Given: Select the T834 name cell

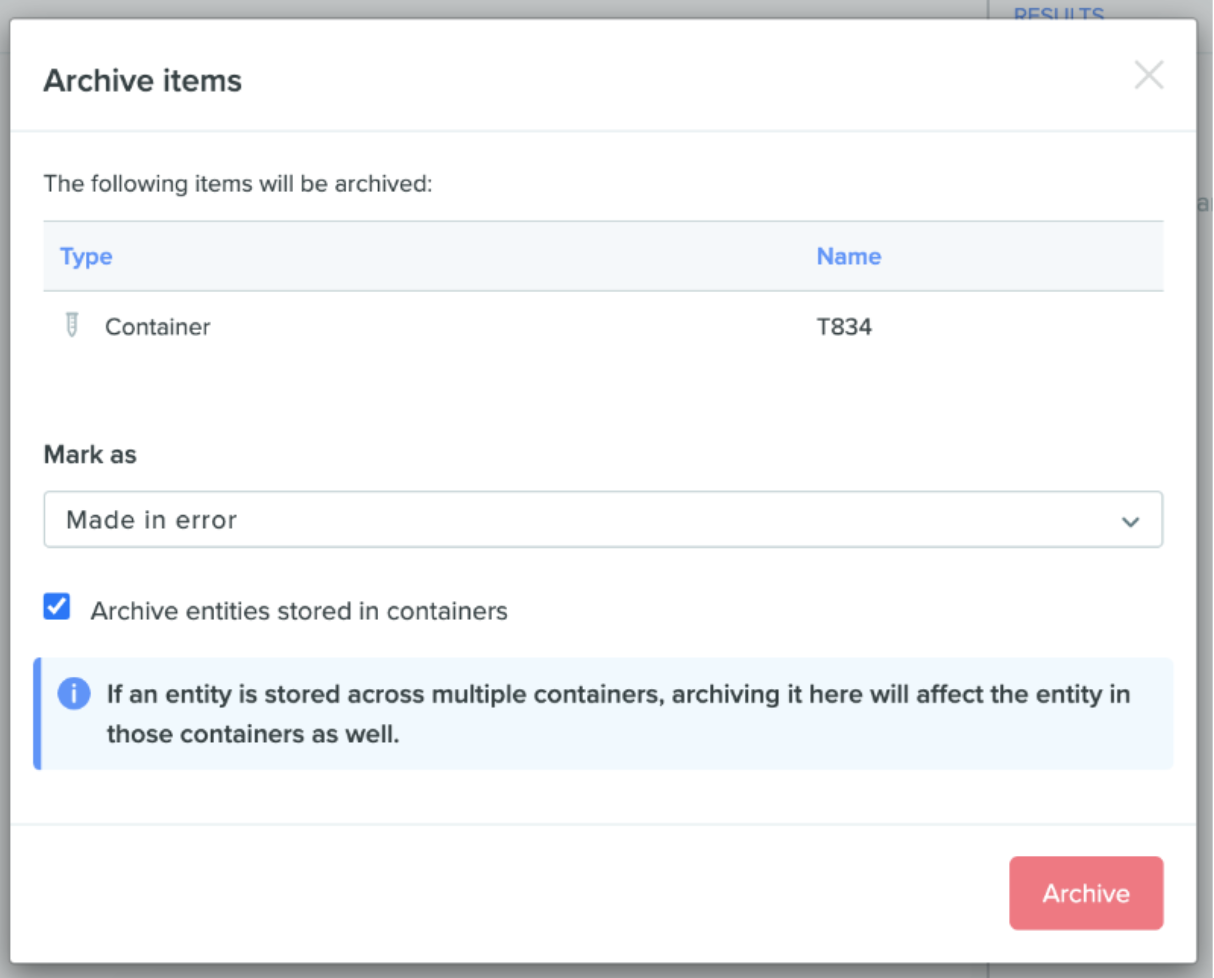Looking at the screenshot, I should (844, 327).
